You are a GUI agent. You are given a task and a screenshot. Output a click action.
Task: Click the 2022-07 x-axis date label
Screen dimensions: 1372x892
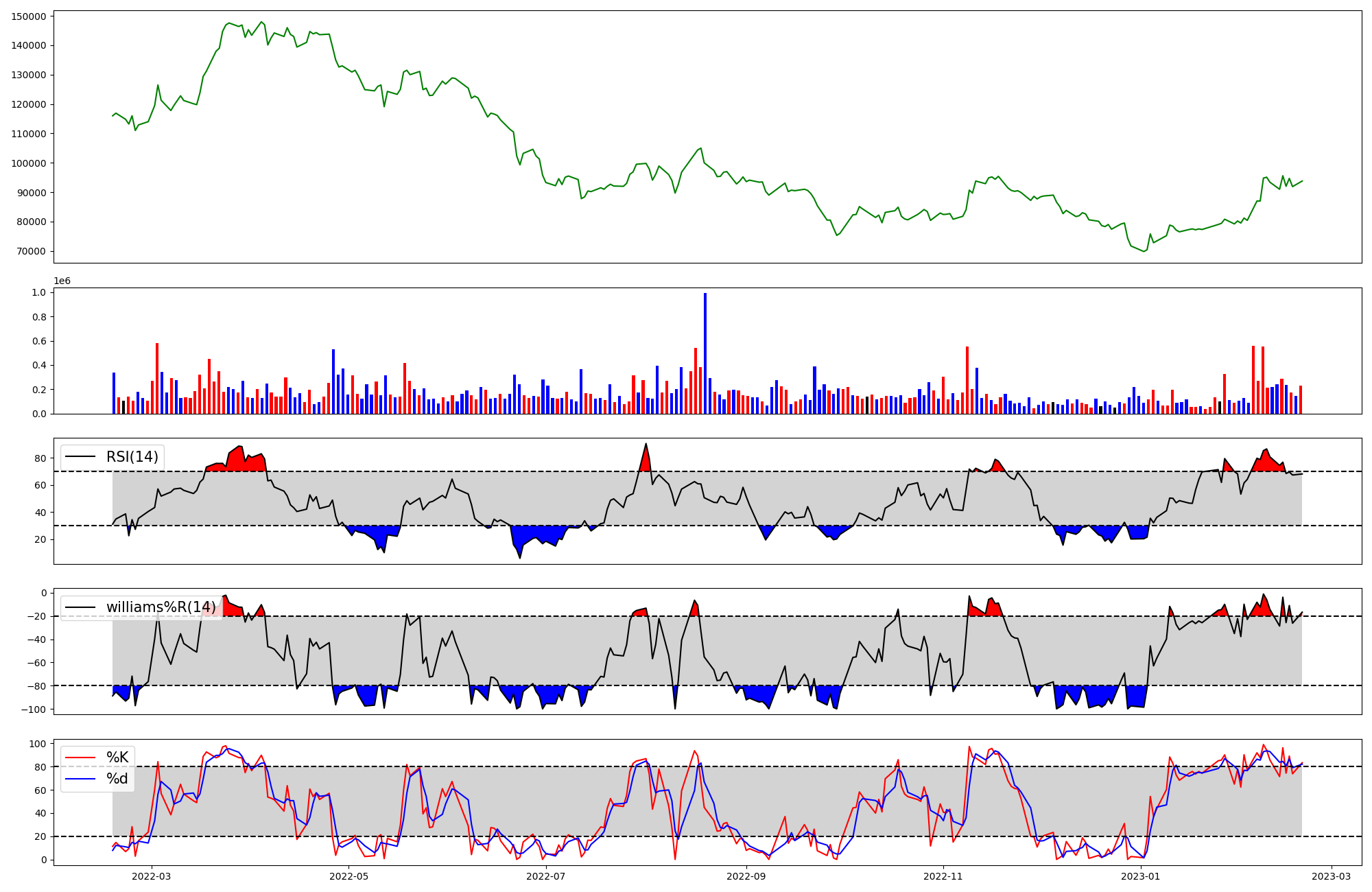[x=546, y=876]
